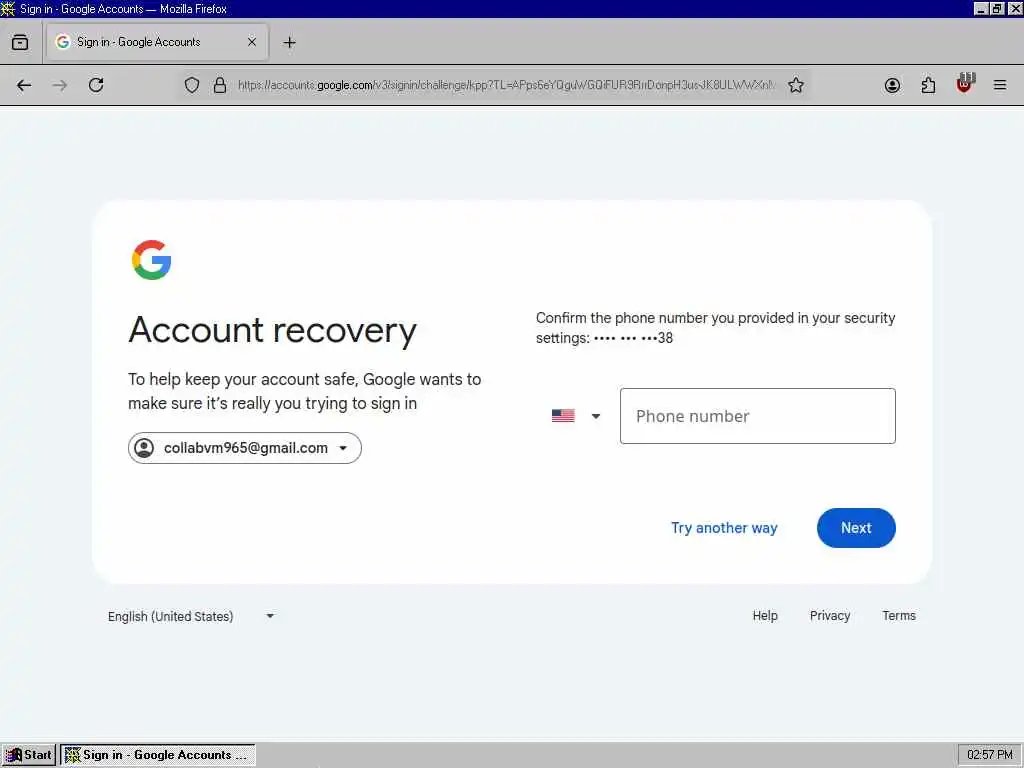Click the taskbar clock showing 02:57 PM
The height and width of the screenshot is (768, 1024).
click(989, 755)
